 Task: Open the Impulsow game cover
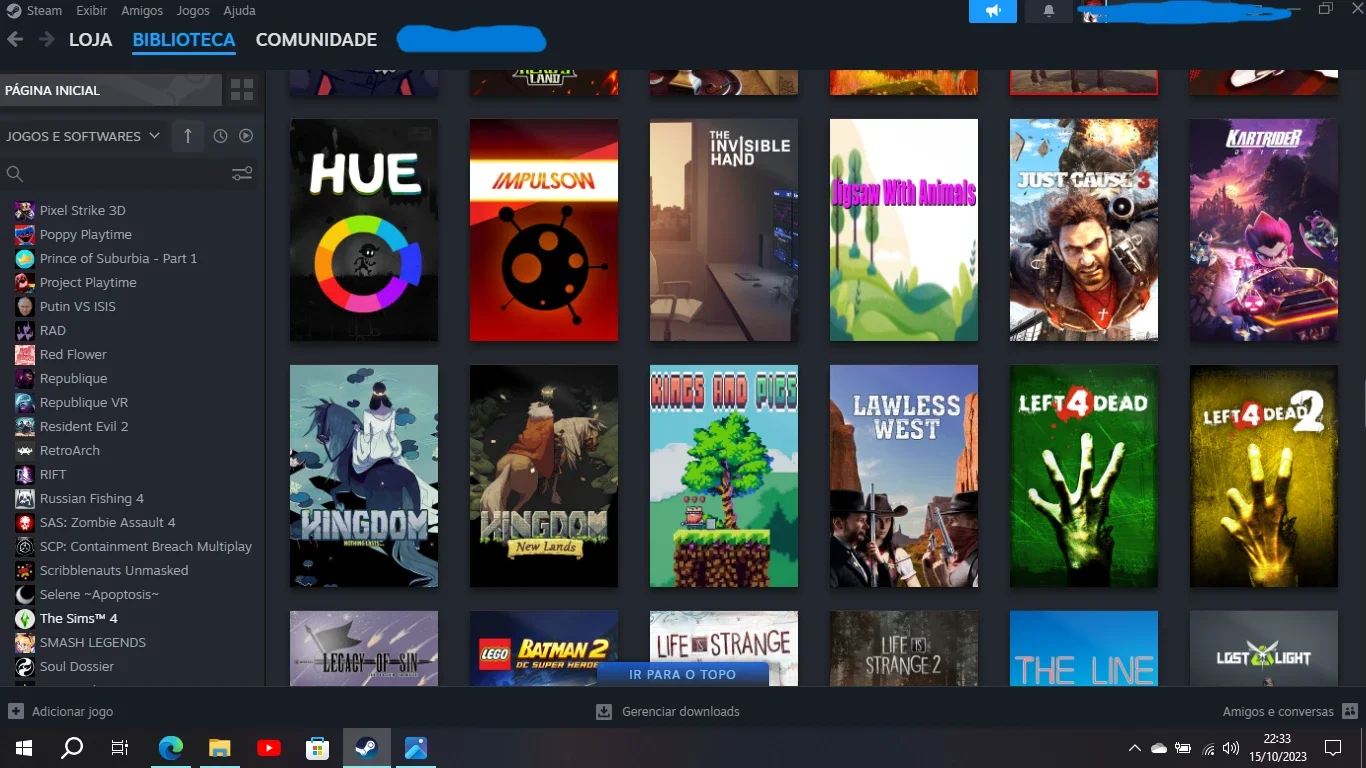coord(544,230)
